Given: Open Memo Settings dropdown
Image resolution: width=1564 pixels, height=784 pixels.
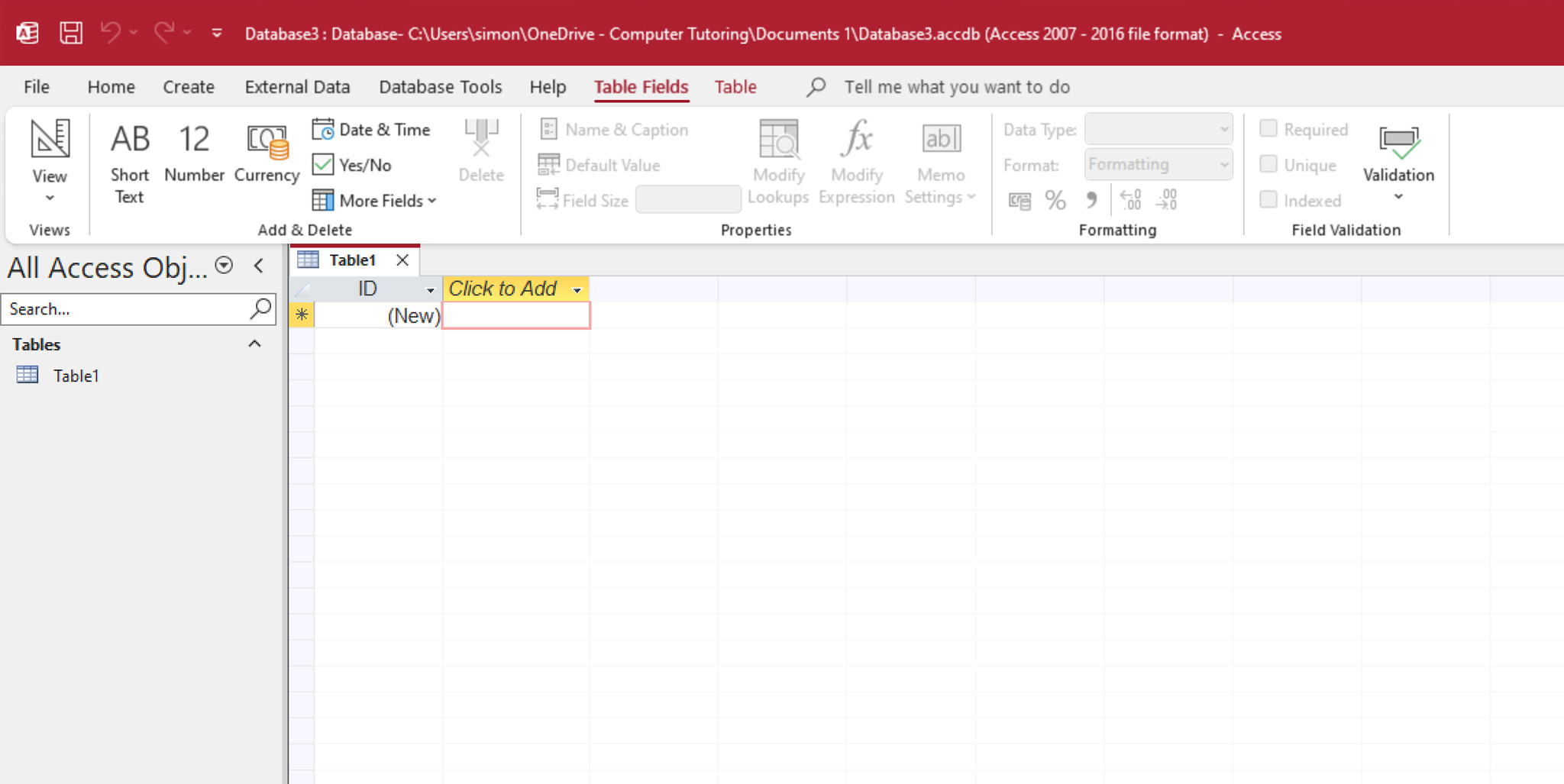Looking at the screenshot, I should 941,163.
